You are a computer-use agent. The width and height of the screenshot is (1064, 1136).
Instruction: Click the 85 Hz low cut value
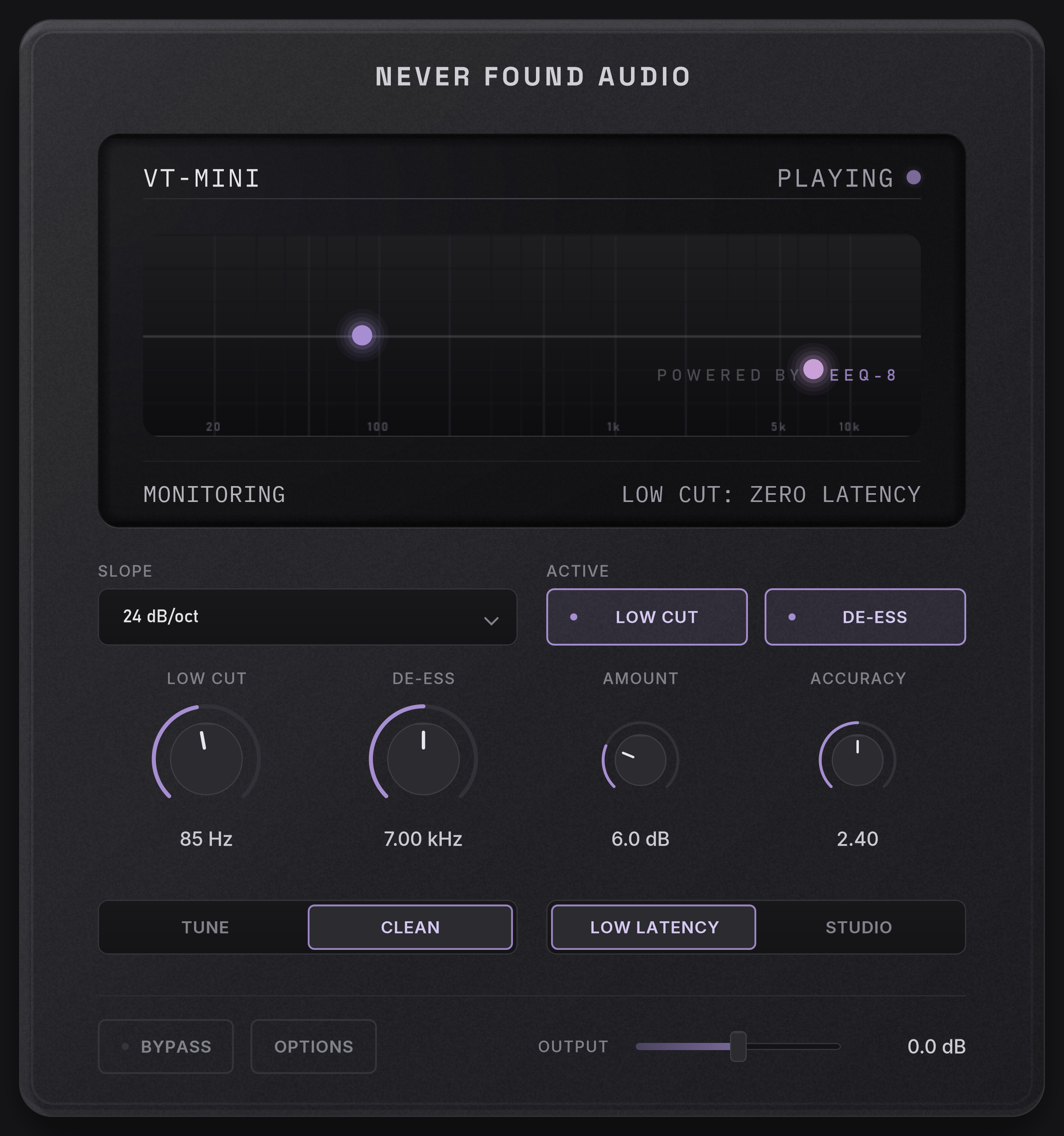(206, 838)
